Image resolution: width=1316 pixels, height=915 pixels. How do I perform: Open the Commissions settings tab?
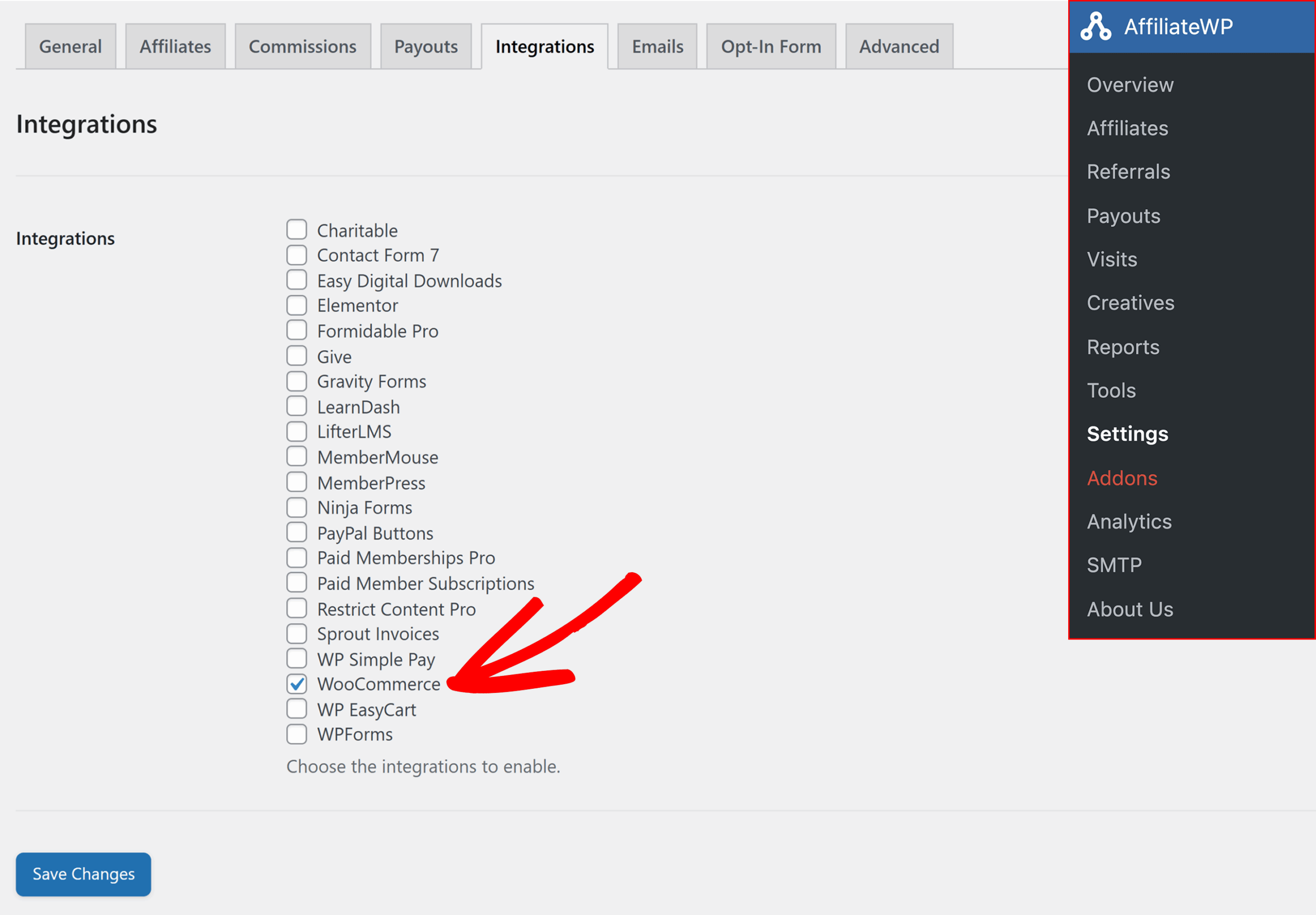click(302, 46)
